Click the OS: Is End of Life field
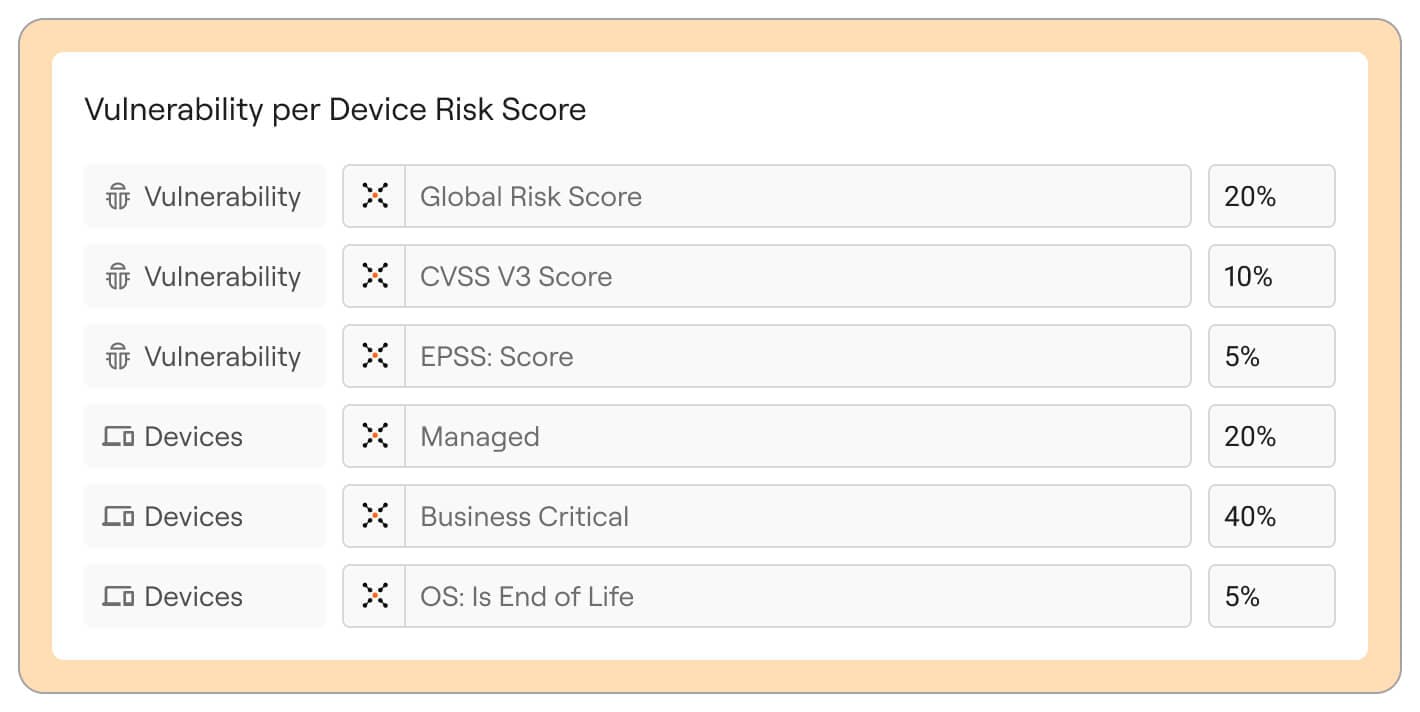 (x=796, y=596)
